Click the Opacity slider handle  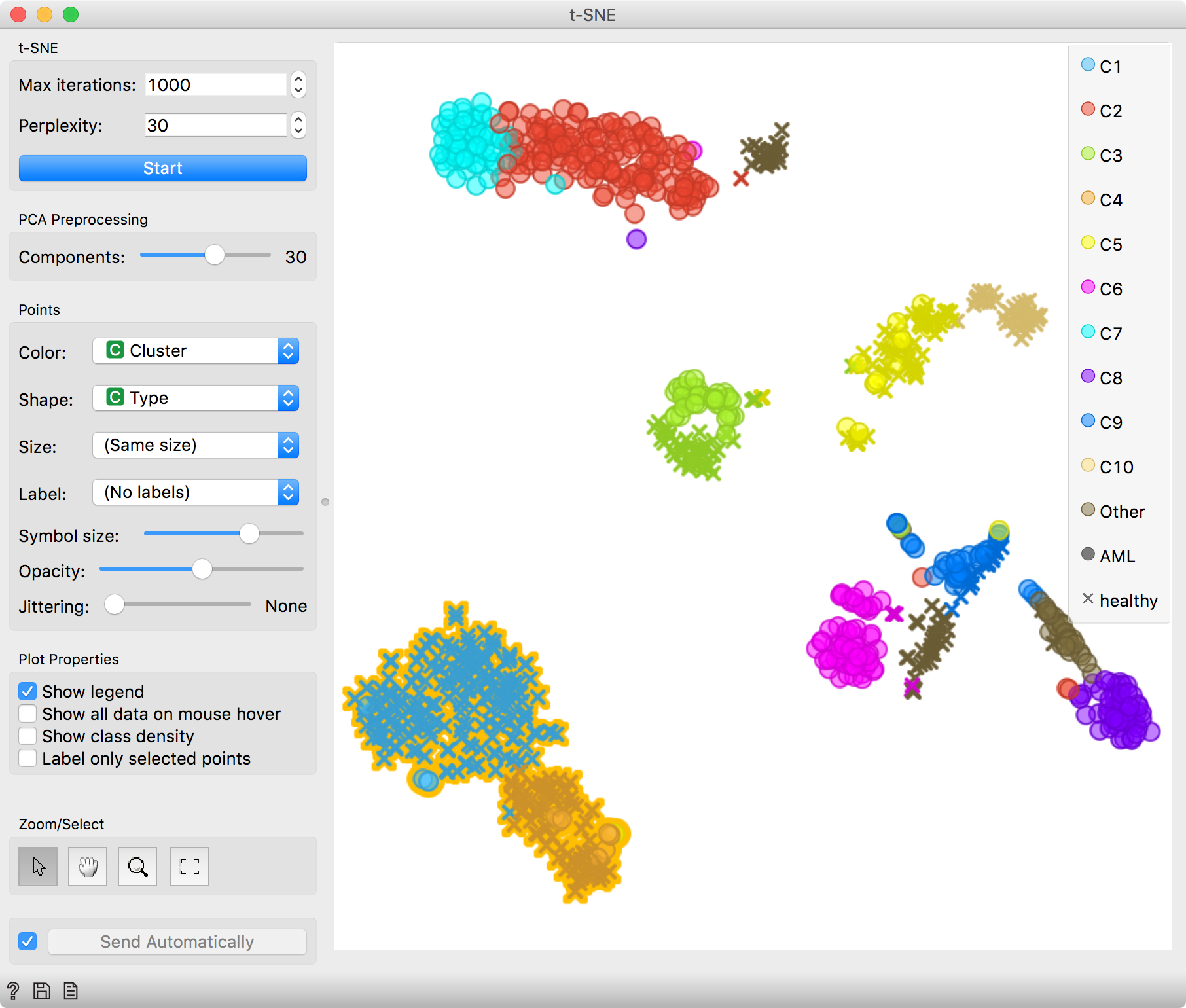202,569
